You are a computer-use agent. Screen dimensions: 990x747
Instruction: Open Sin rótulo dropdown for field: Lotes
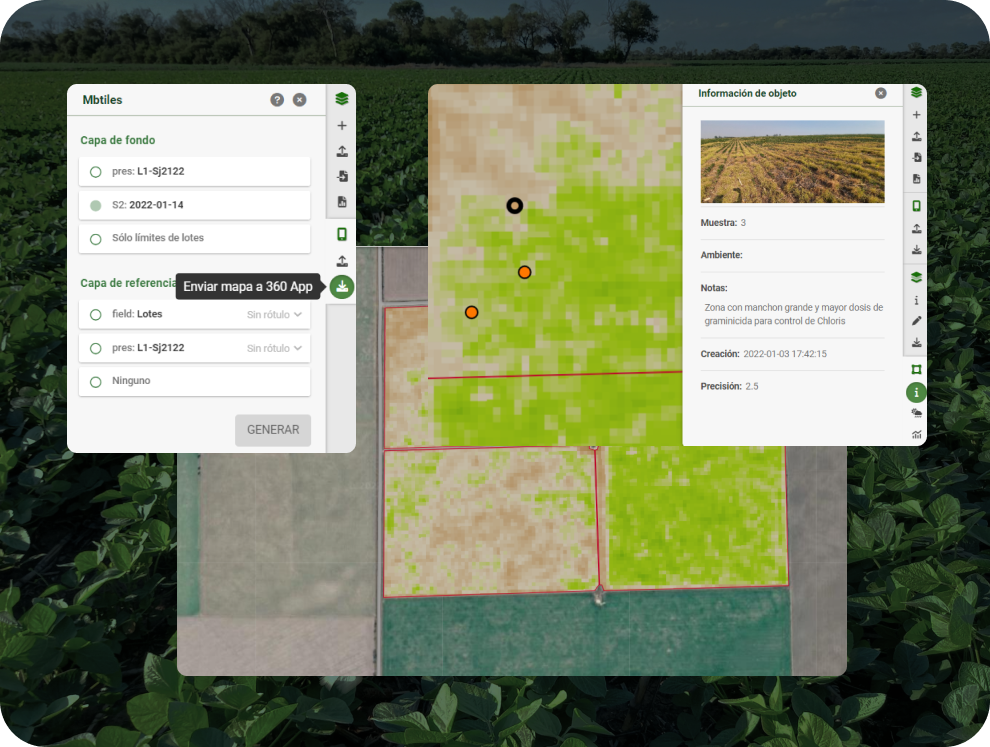click(x=274, y=314)
